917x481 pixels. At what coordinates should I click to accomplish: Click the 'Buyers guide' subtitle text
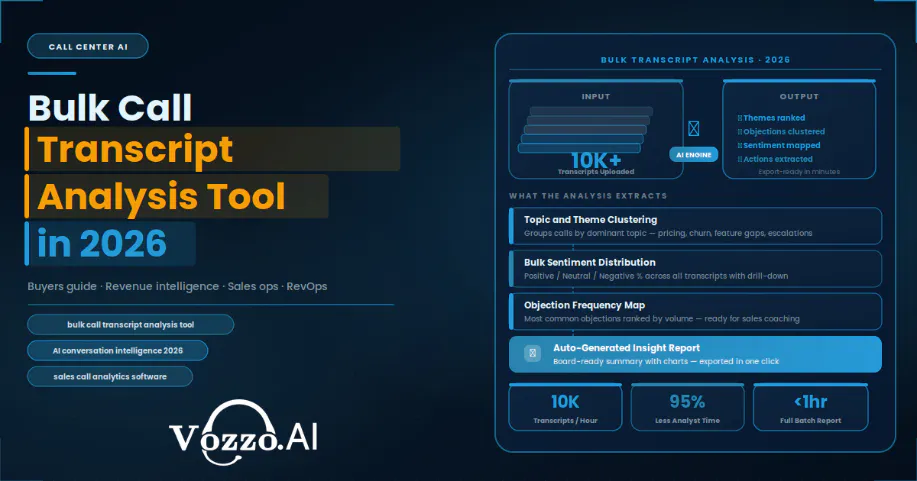pos(62,287)
